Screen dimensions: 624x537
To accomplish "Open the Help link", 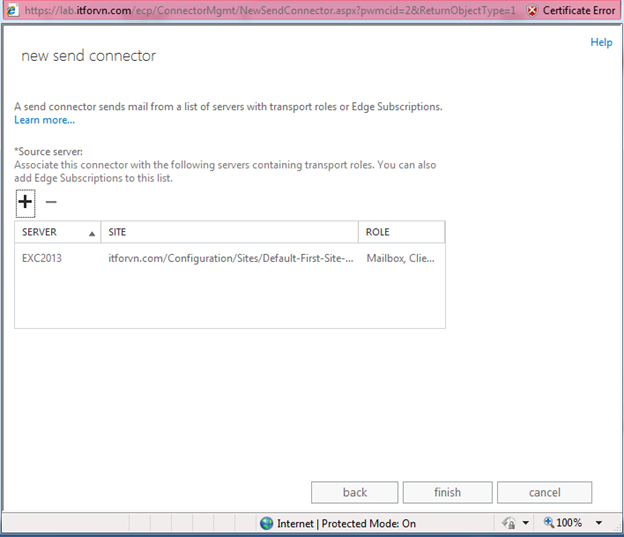I will (x=600, y=43).
